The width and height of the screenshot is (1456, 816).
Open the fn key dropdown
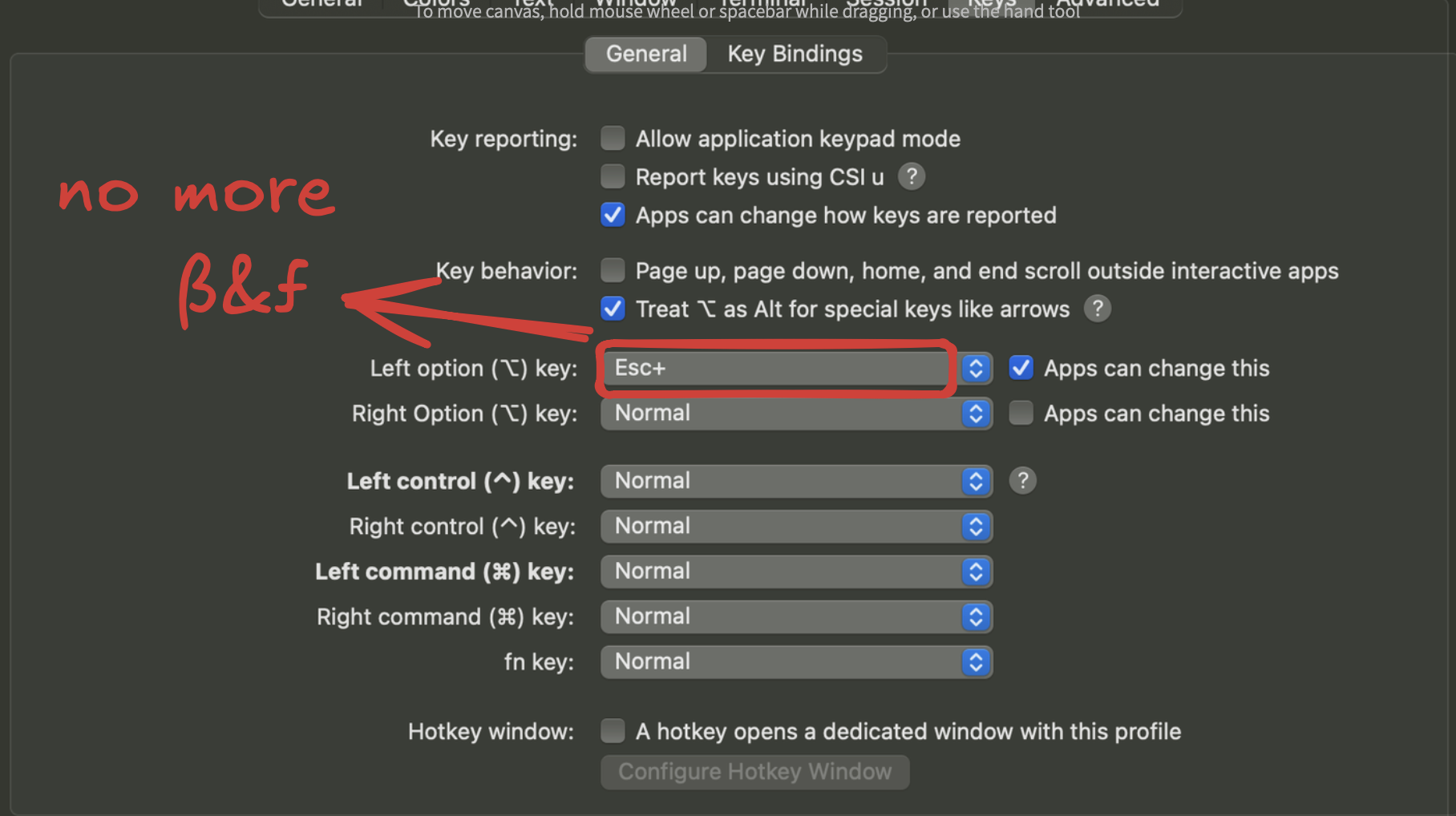[796, 662]
